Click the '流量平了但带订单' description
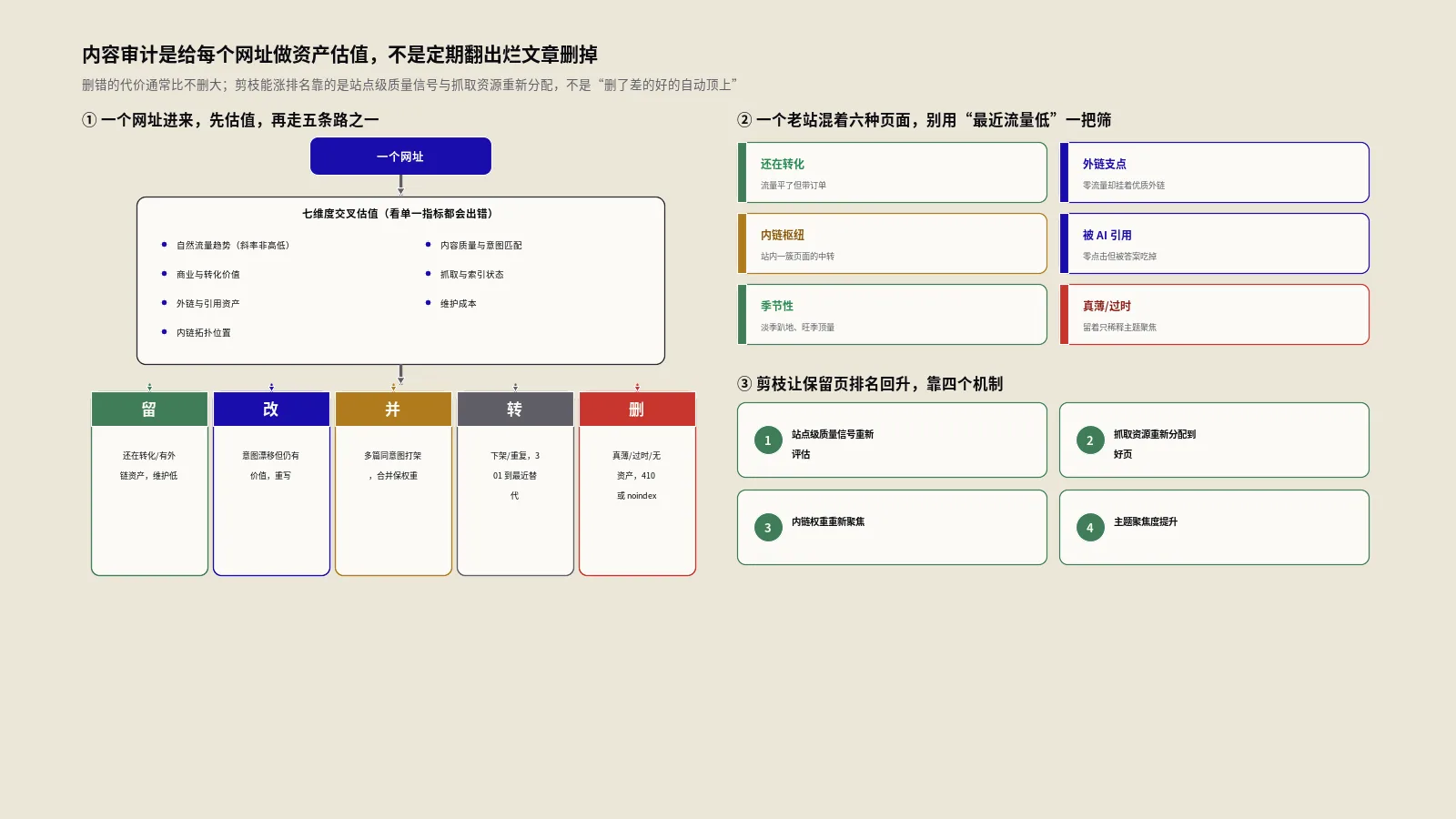 [x=794, y=186]
